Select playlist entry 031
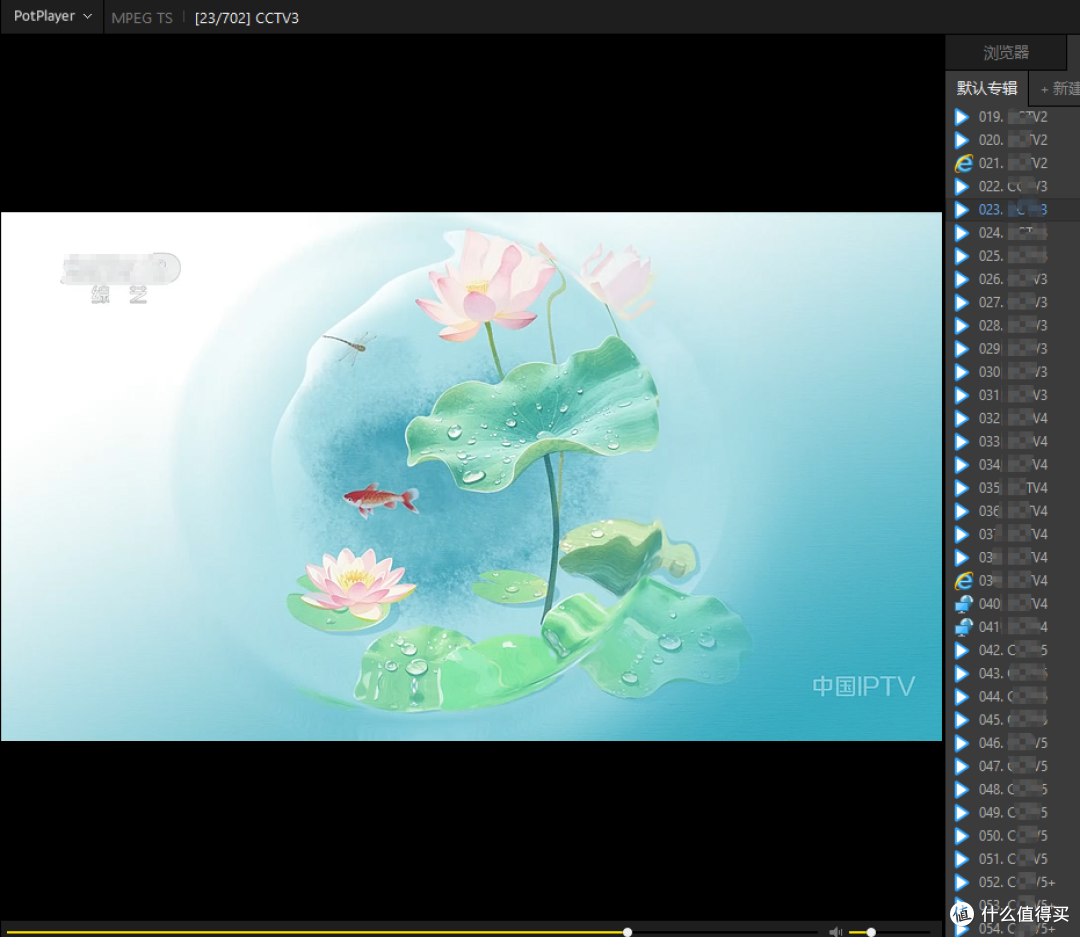This screenshot has height=937, width=1080. [1013, 395]
